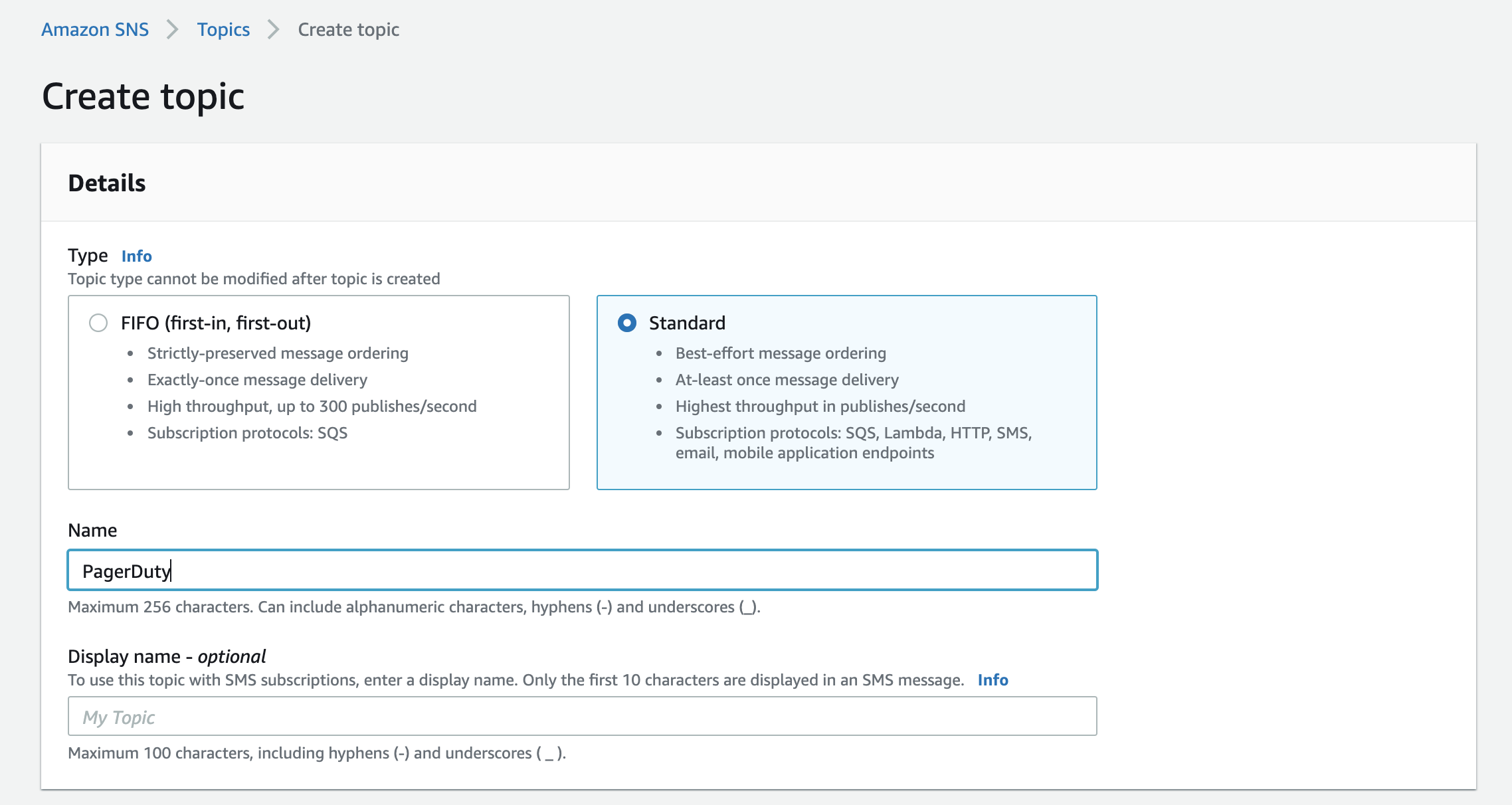Click the 'Maximum 100 characters' hint text
This screenshot has width=1512, height=805.
pyautogui.click(x=317, y=753)
